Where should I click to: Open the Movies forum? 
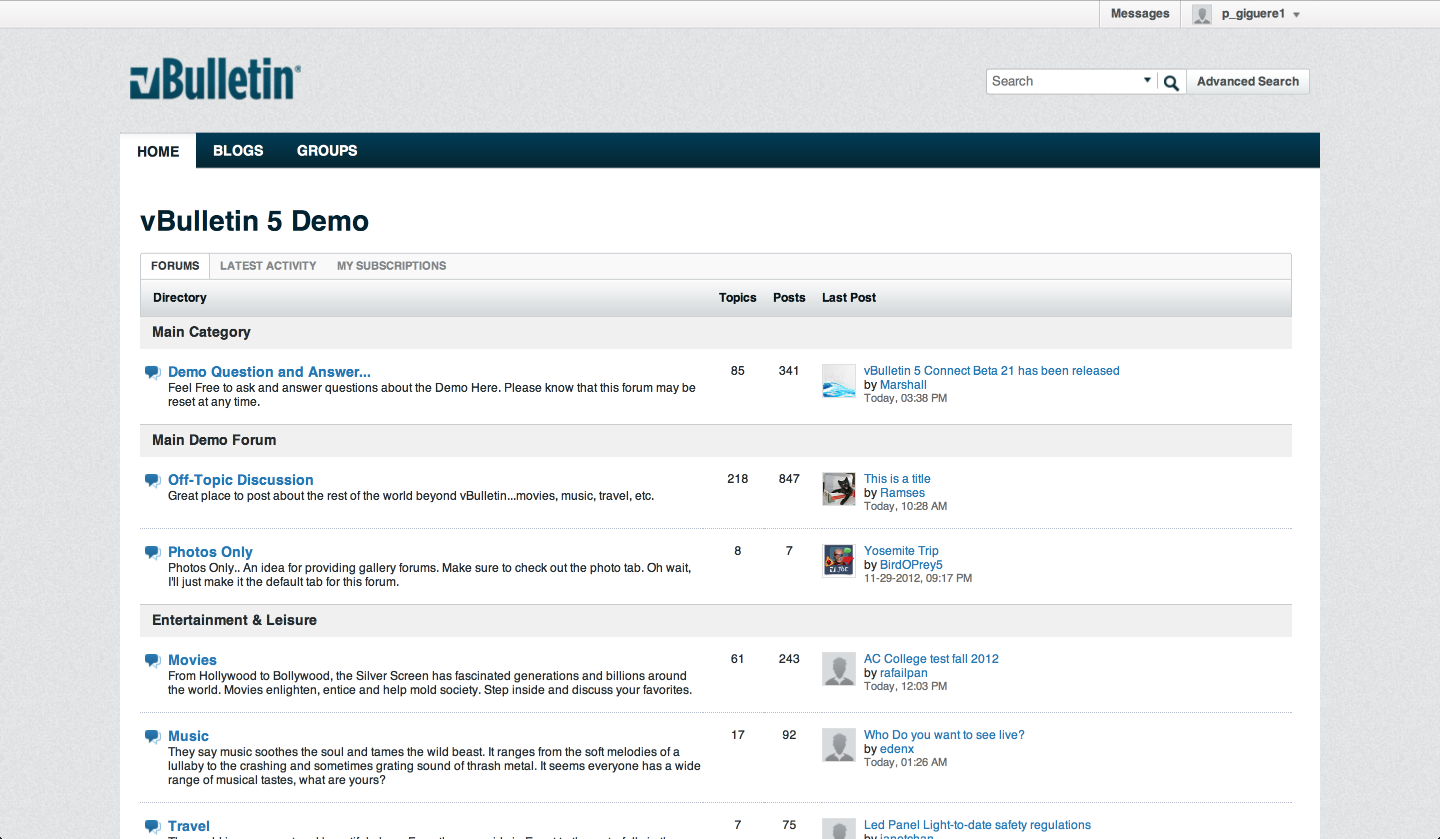click(192, 660)
